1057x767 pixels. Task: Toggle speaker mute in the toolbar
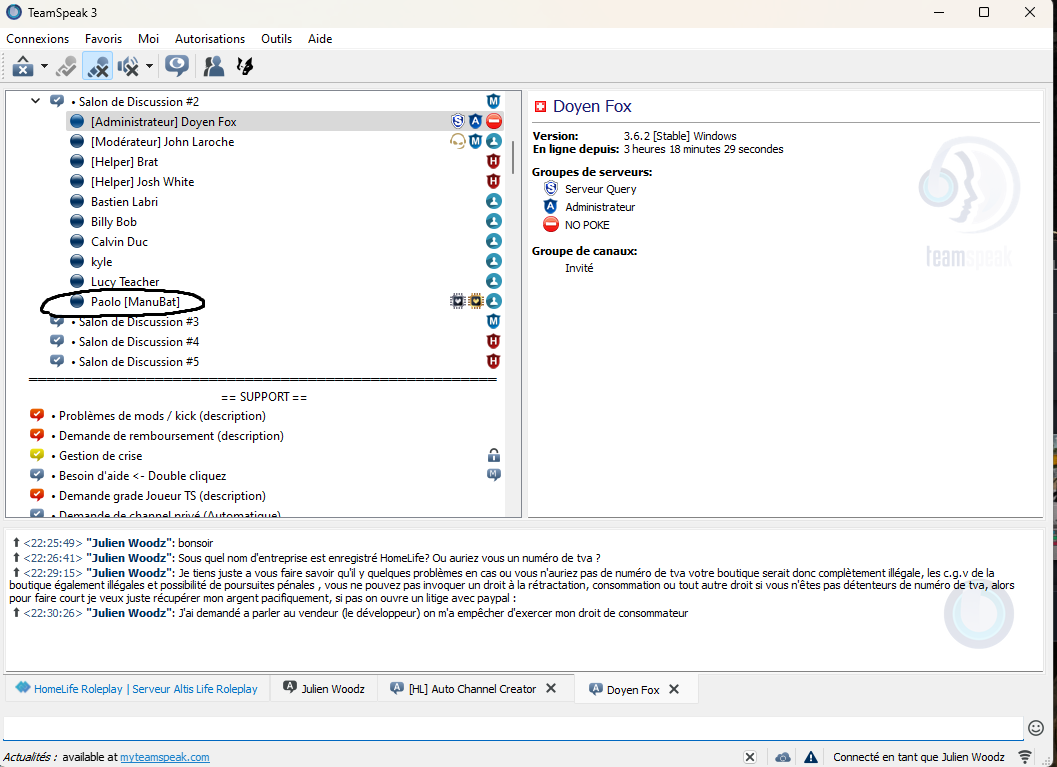click(x=129, y=67)
